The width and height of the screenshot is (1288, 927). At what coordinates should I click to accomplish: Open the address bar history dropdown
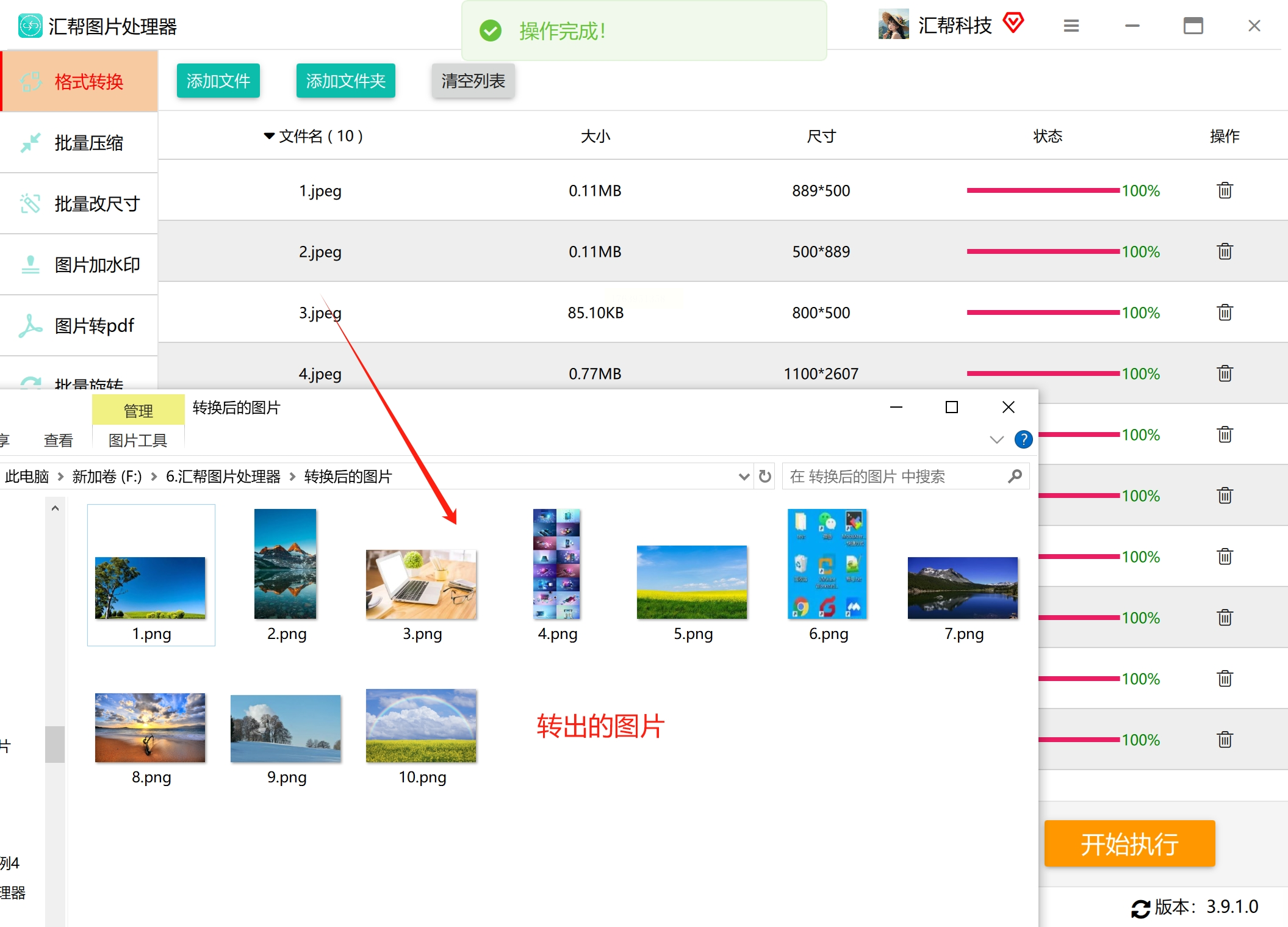pyautogui.click(x=744, y=476)
